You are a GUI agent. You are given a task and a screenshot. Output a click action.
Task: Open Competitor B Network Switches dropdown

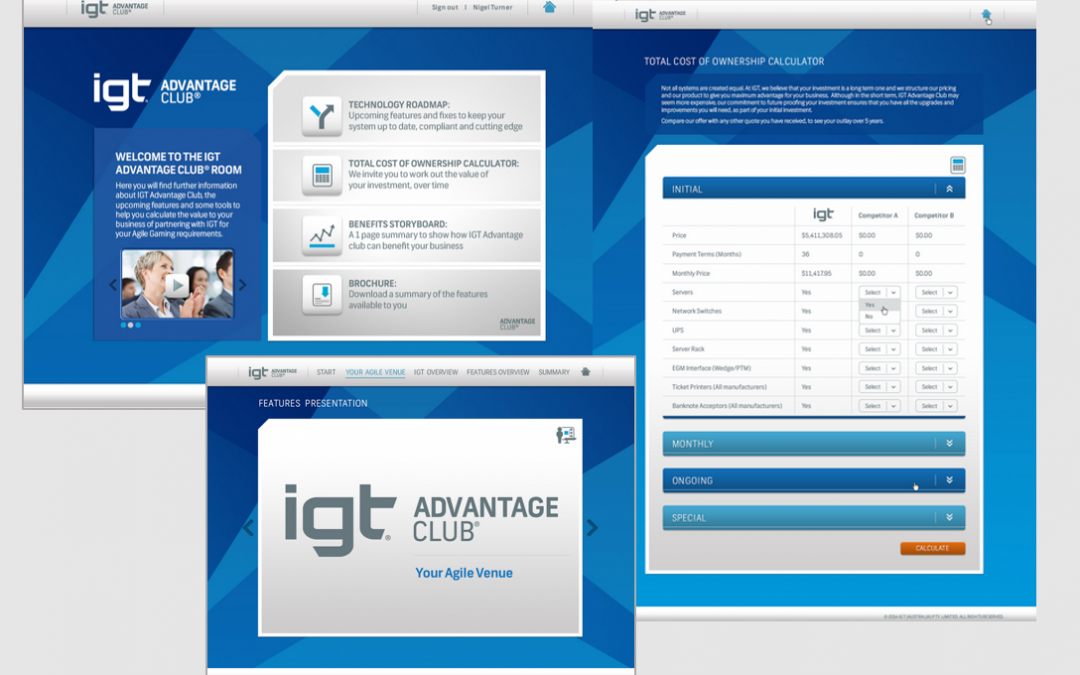tap(936, 311)
